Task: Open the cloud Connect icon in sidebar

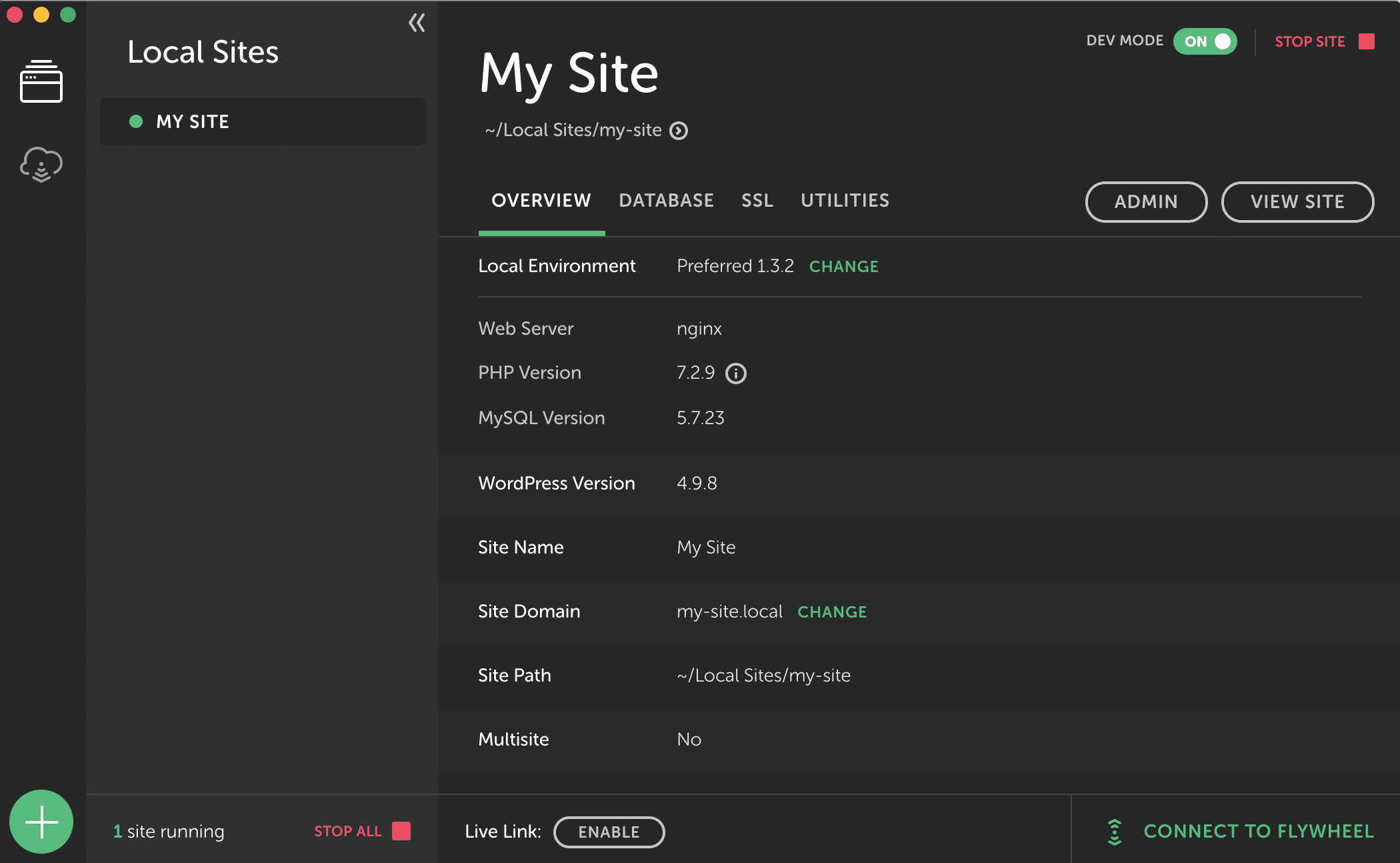Action: (41, 164)
